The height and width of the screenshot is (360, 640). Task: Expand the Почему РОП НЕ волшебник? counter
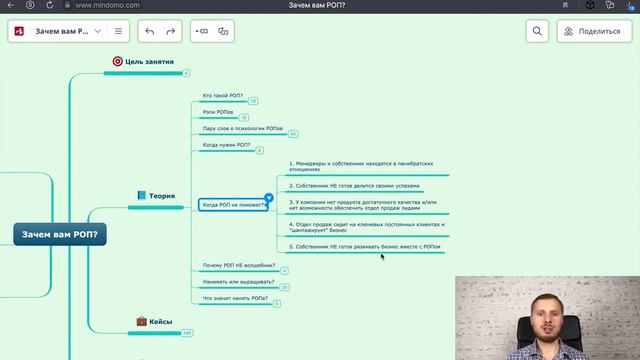click(284, 271)
